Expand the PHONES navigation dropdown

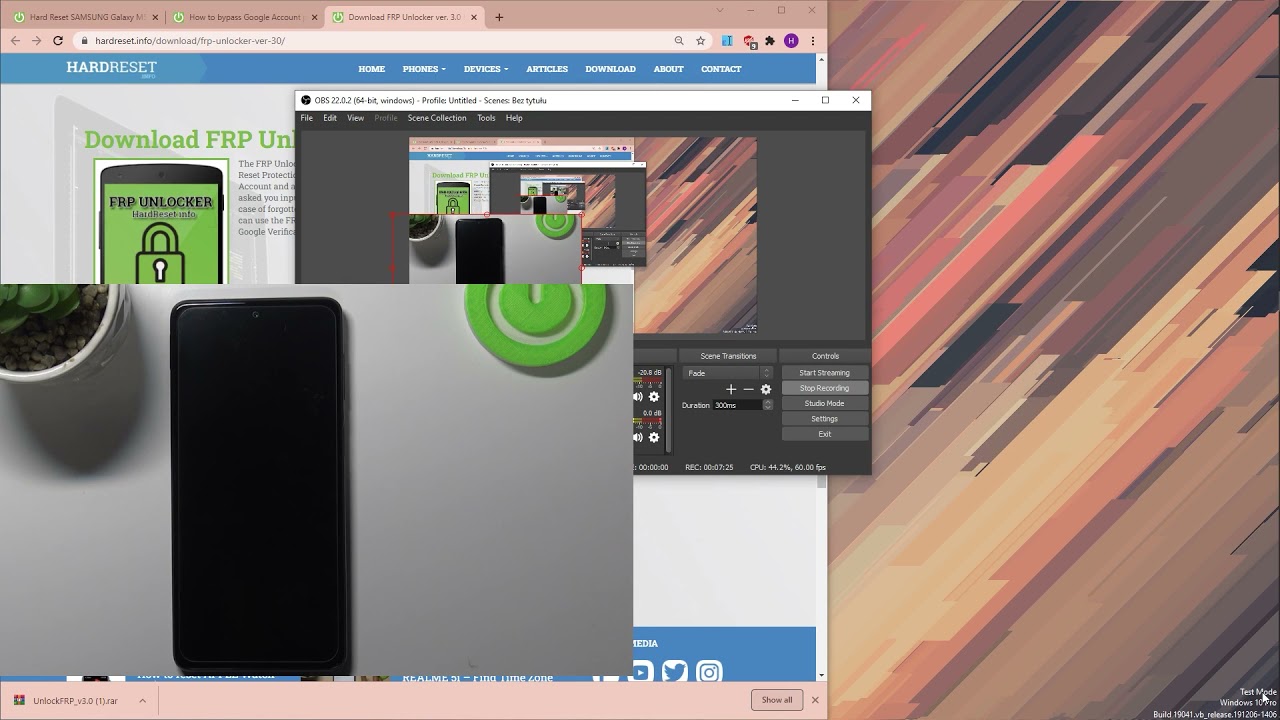[x=424, y=69]
